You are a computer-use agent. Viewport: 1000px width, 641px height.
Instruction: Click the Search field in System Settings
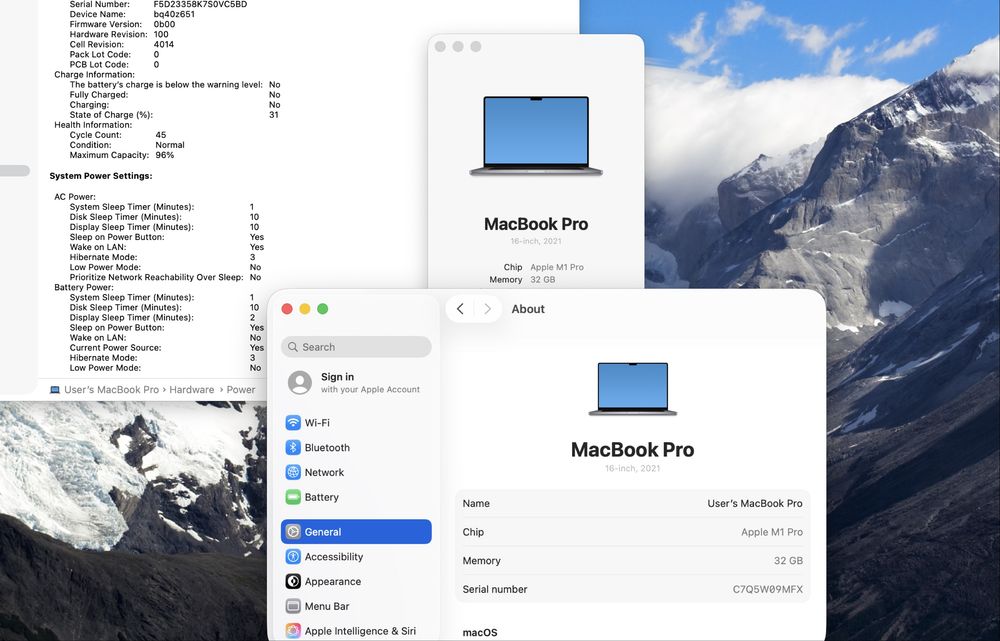pyautogui.click(x=356, y=347)
